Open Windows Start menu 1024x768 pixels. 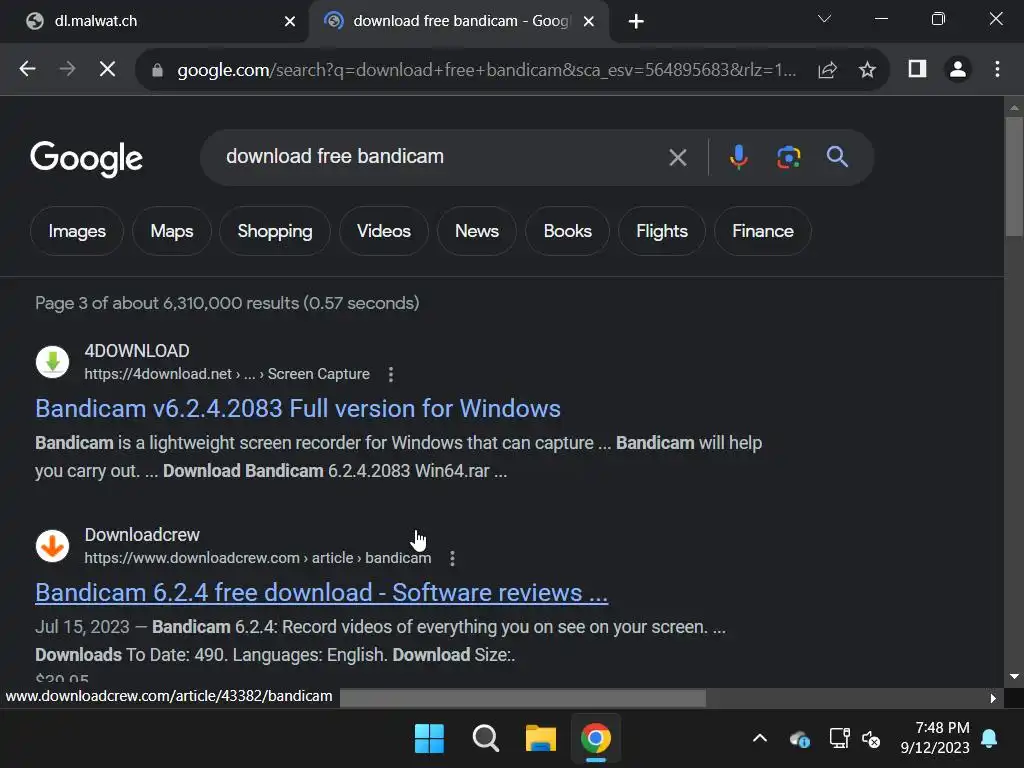(429, 739)
